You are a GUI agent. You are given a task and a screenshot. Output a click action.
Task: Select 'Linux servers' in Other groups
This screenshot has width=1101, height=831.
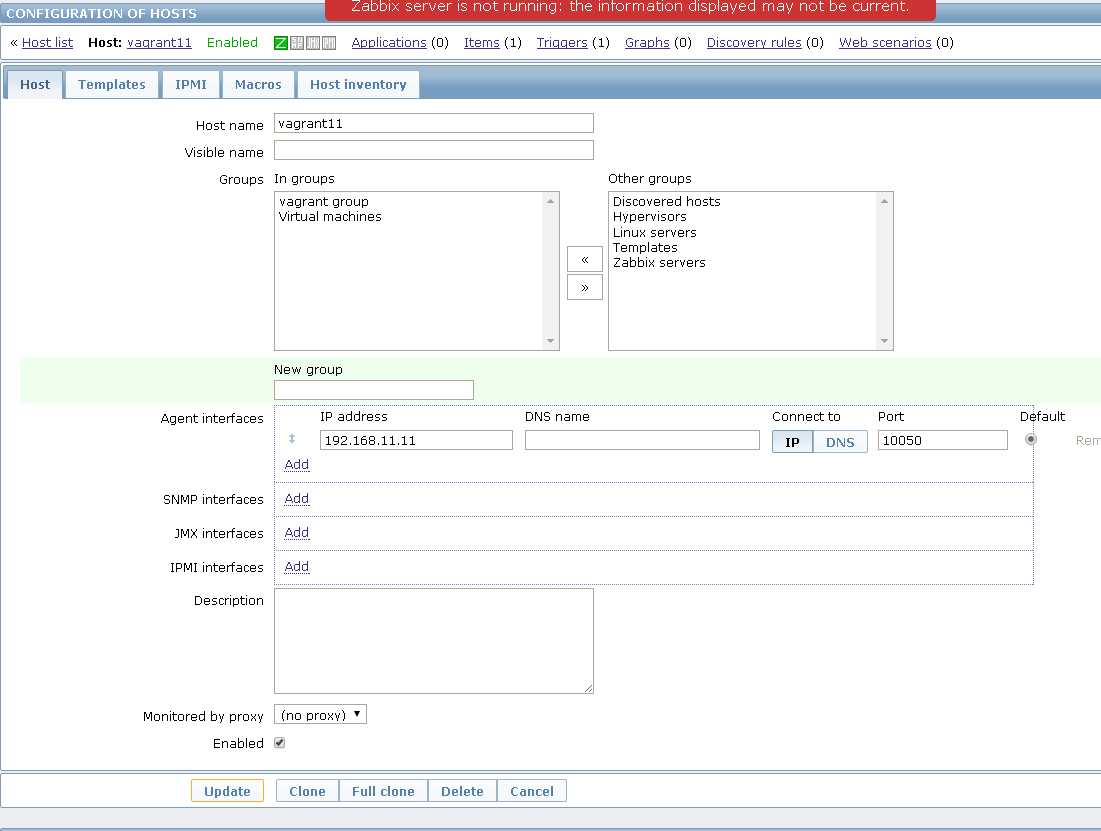pos(654,232)
